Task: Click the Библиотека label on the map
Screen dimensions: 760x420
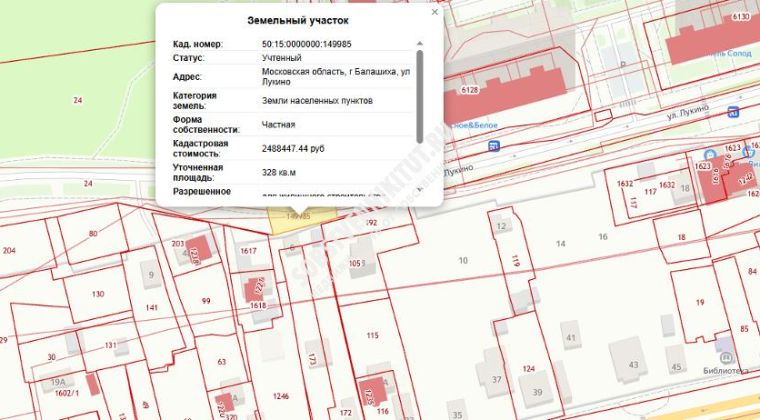Action: 726,371
